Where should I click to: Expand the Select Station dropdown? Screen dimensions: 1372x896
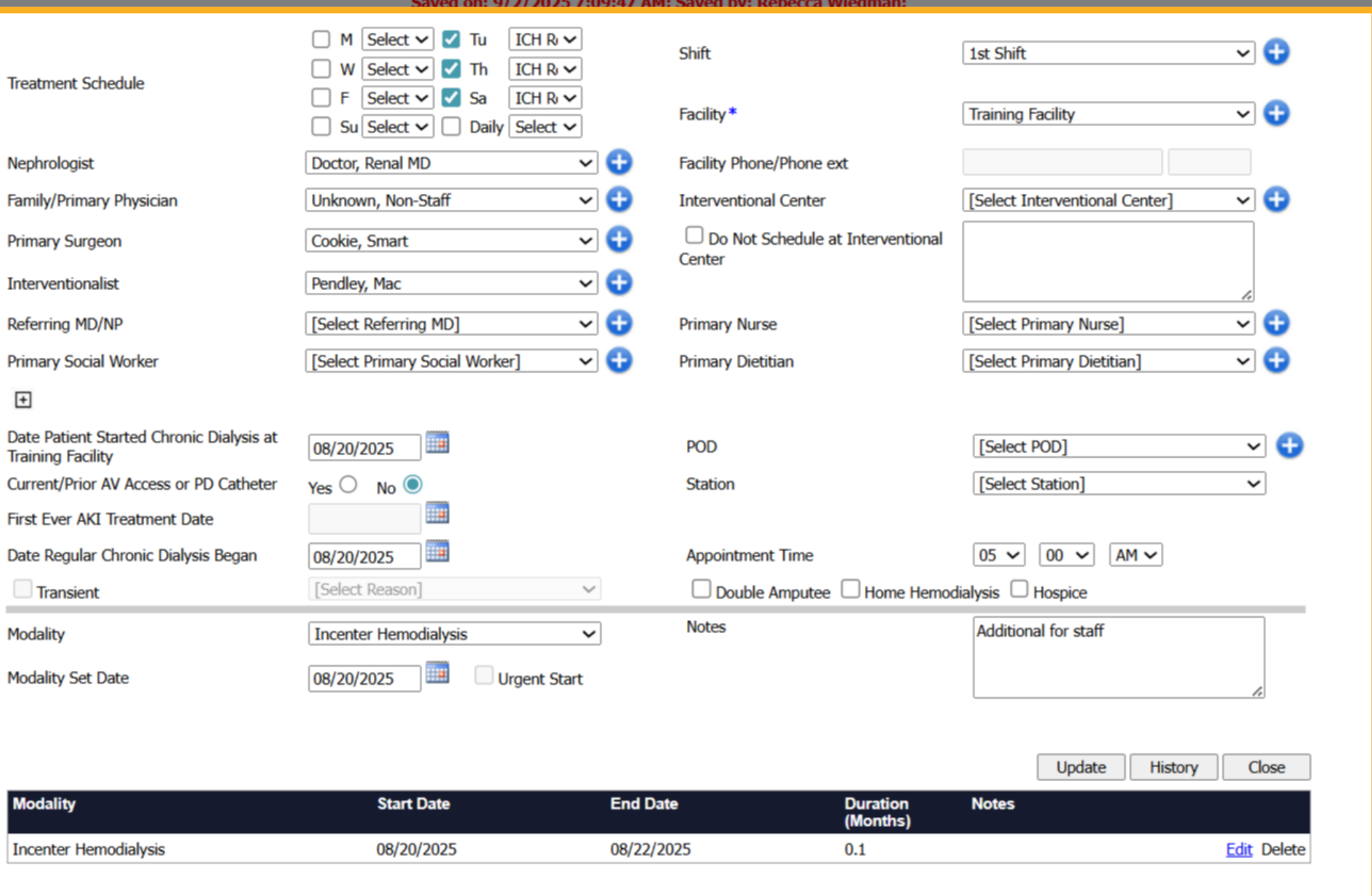point(1119,484)
